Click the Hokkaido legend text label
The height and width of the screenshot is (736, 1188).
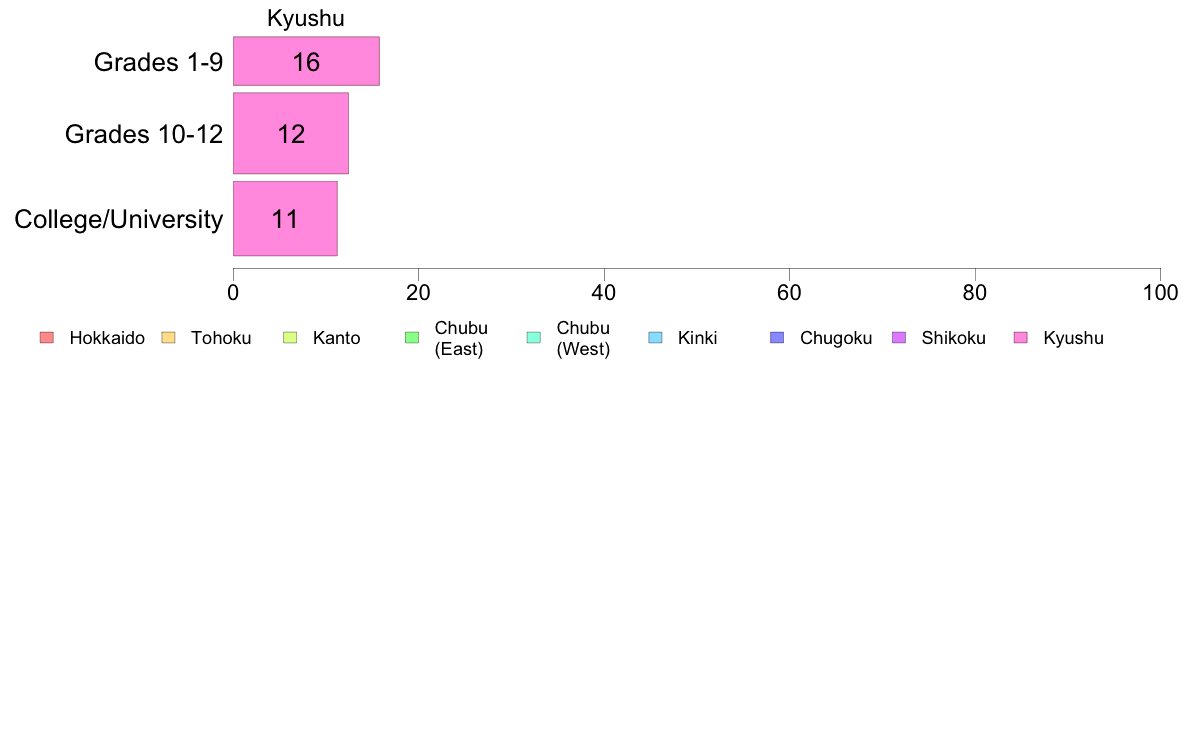pyautogui.click(x=107, y=338)
